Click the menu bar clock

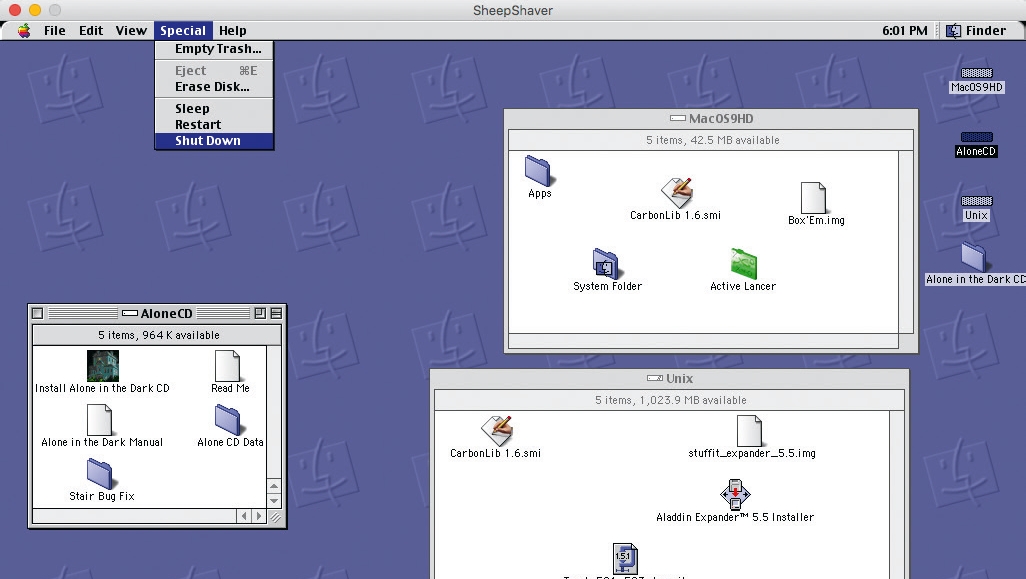(x=904, y=31)
